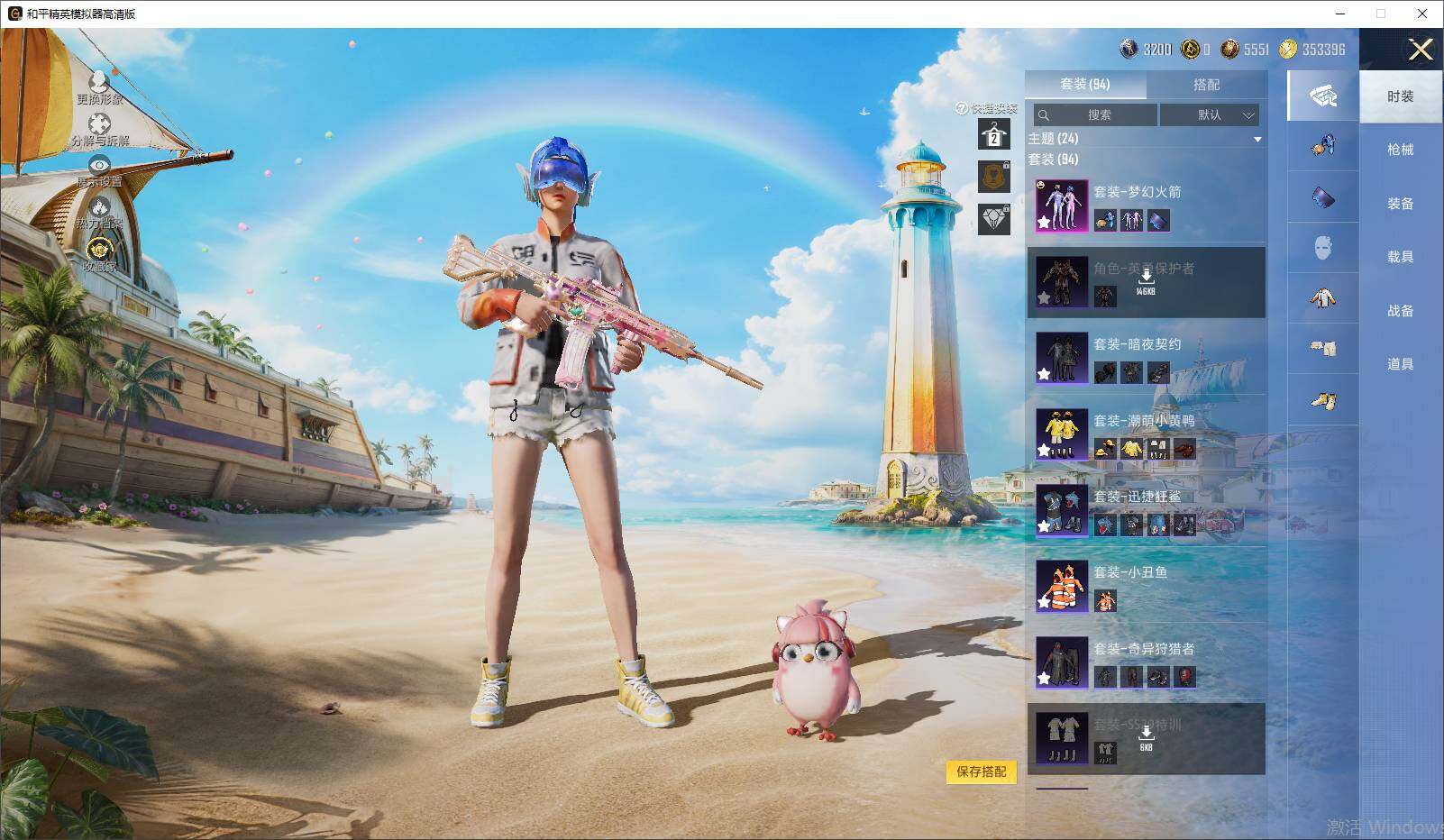Image resolution: width=1444 pixels, height=840 pixels.
Task: Click yellow raincoat piece under 潮萌小黄鸭
Action: [x=1132, y=449]
